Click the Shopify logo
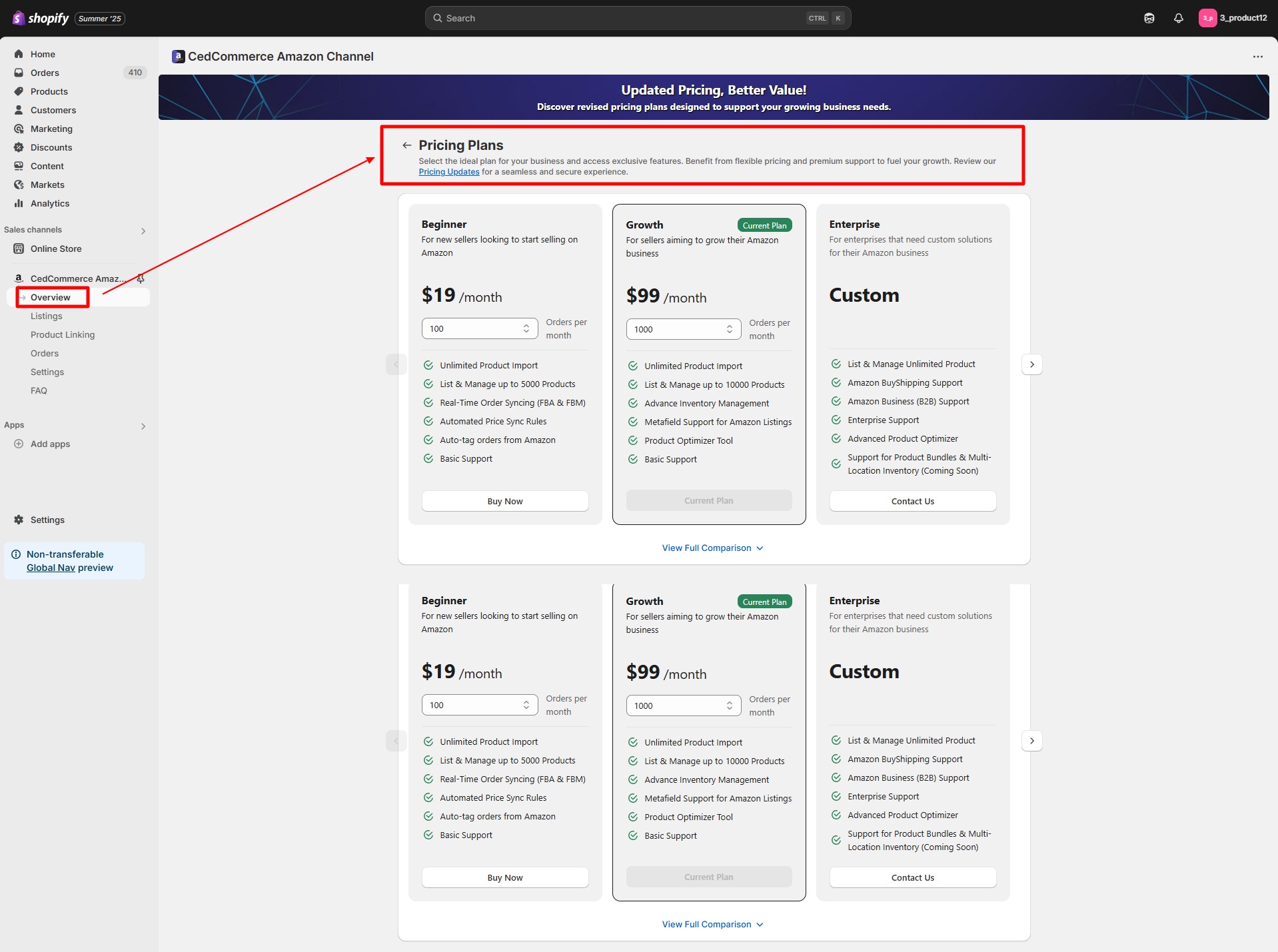This screenshot has width=1278, height=952. 41,18
